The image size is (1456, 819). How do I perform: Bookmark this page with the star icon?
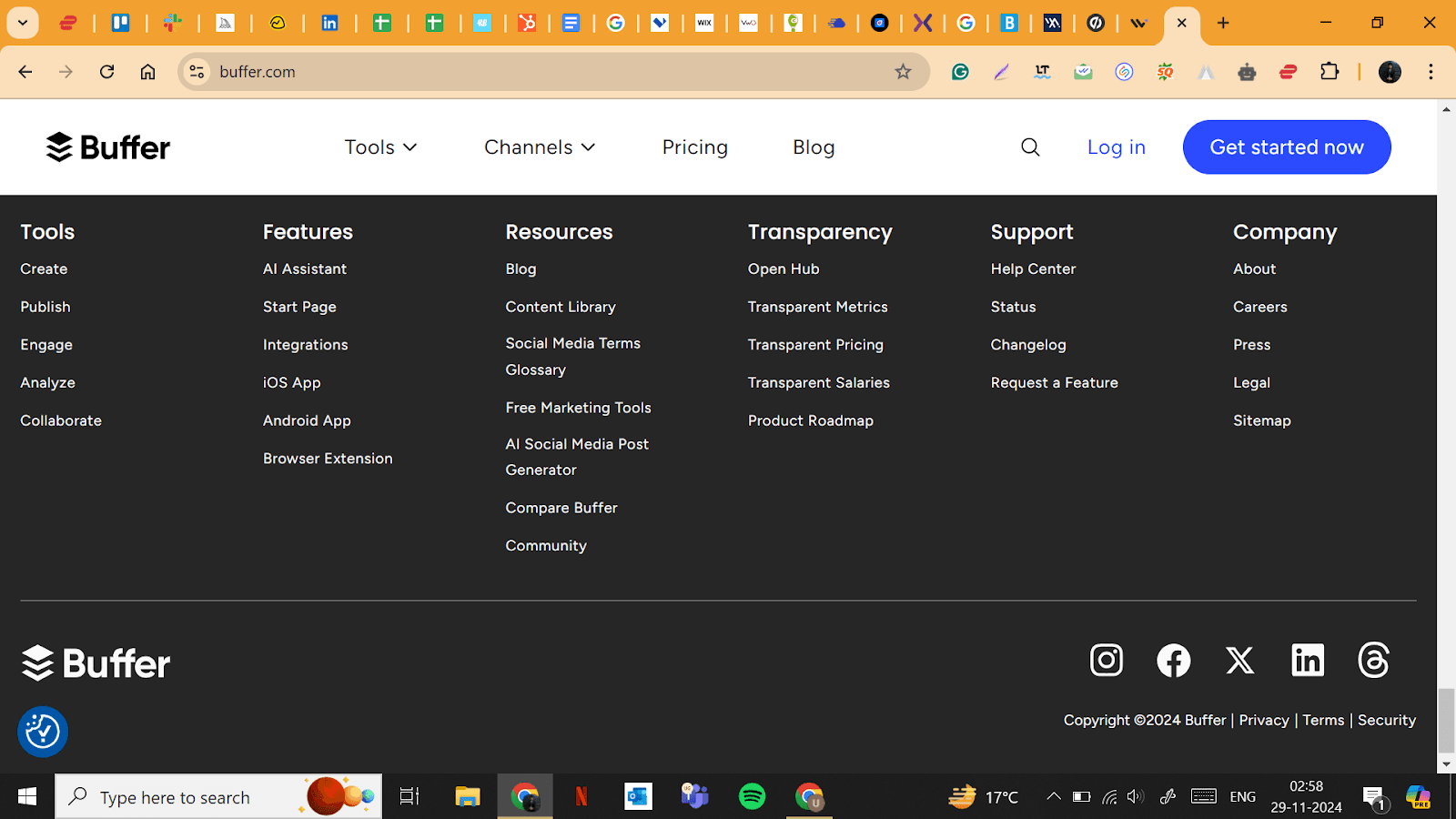(903, 72)
